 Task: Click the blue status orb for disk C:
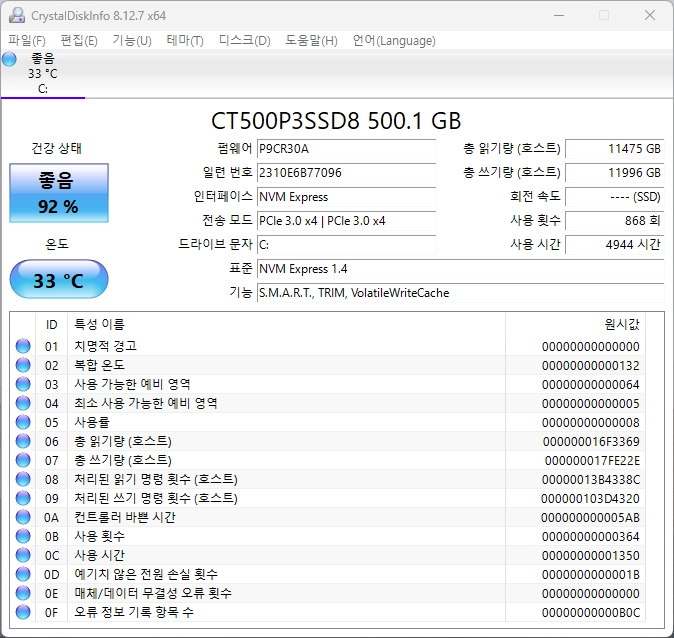9,59
